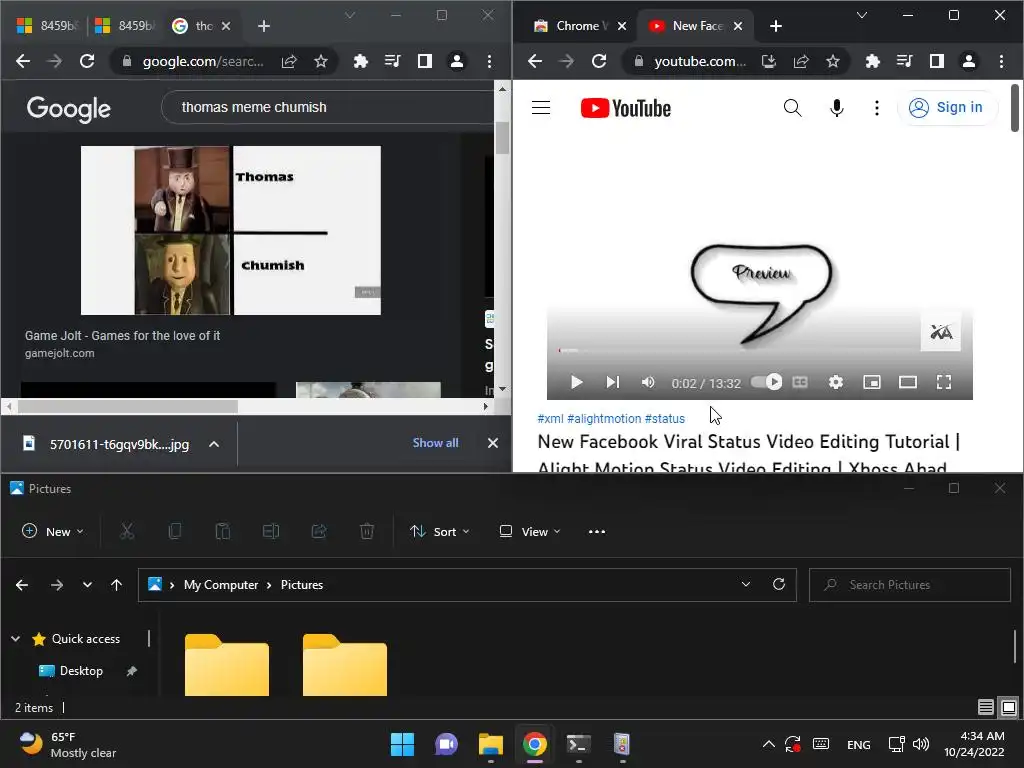
Task: Toggle side panel in Google Chrome window
Action: (x=424, y=61)
